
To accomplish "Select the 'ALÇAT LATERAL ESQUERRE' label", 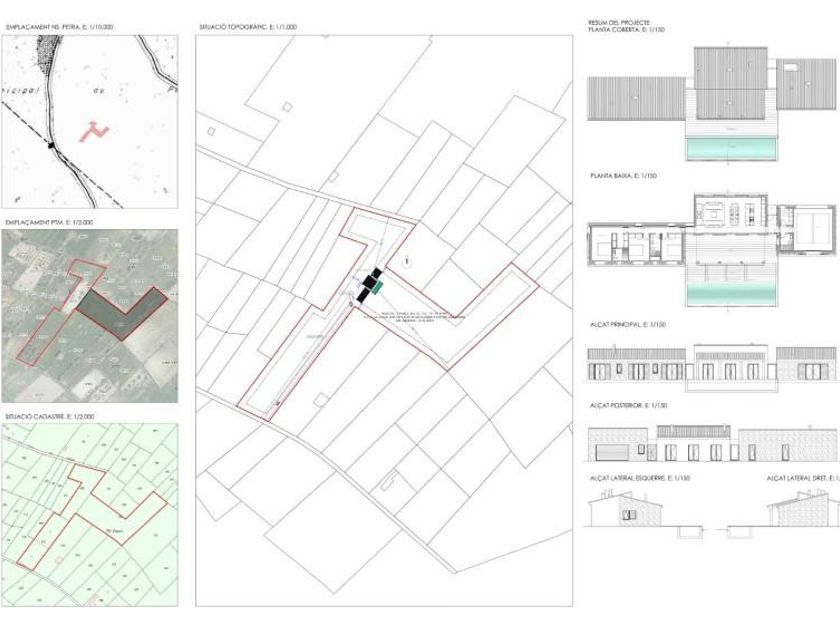I will (640, 478).
